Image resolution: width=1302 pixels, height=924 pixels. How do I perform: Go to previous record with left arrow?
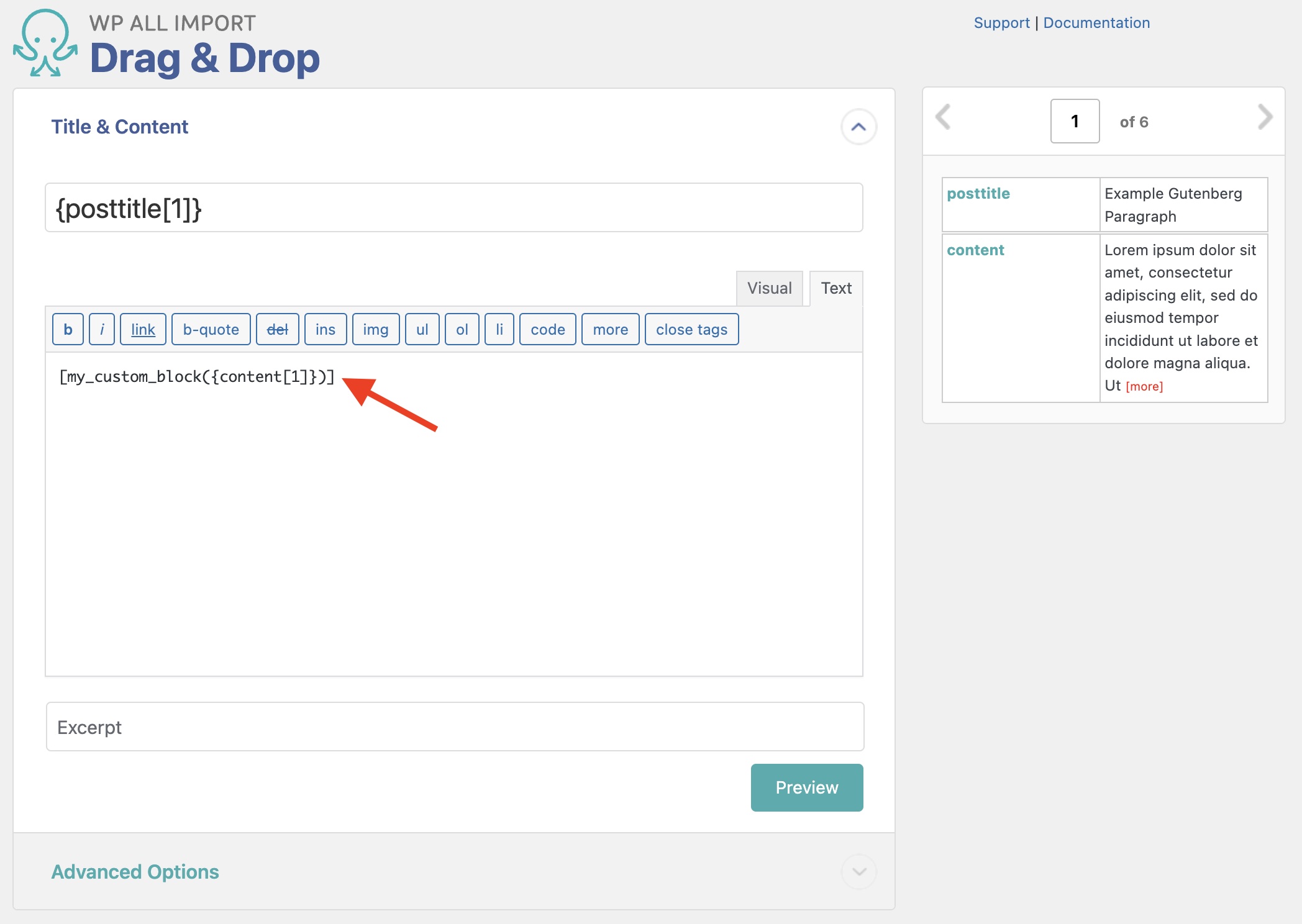pyautogui.click(x=943, y=117)
